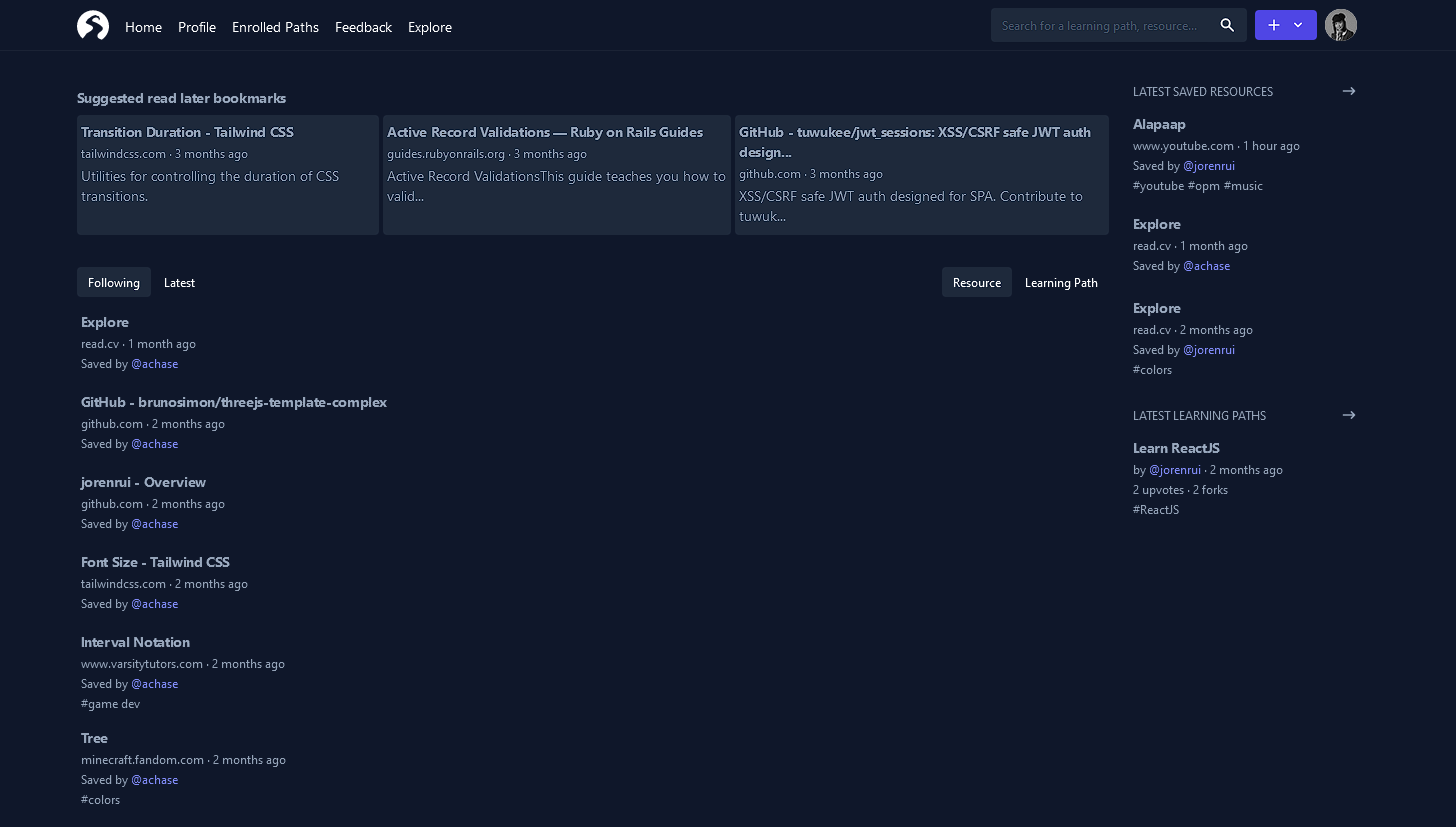Open the Explore navigation item
This screenshot has width=1456, height=827.
click(429, 27)
